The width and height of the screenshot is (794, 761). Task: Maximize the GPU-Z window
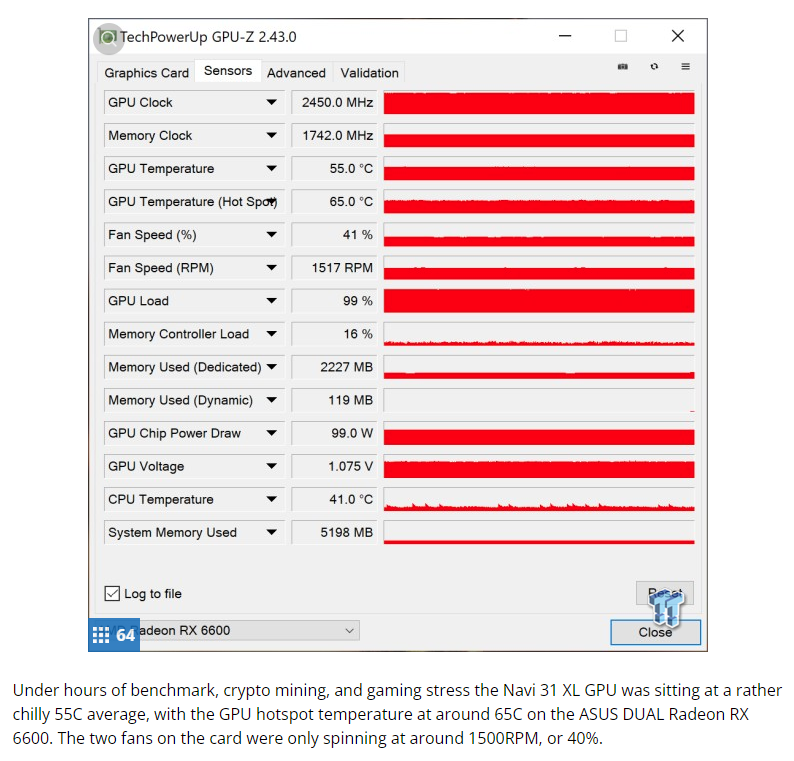[x=621, y=36]
